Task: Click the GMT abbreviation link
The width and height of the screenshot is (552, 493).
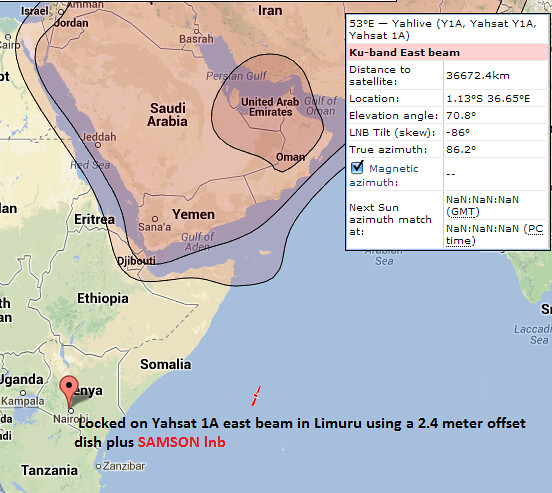Action: 463,212
